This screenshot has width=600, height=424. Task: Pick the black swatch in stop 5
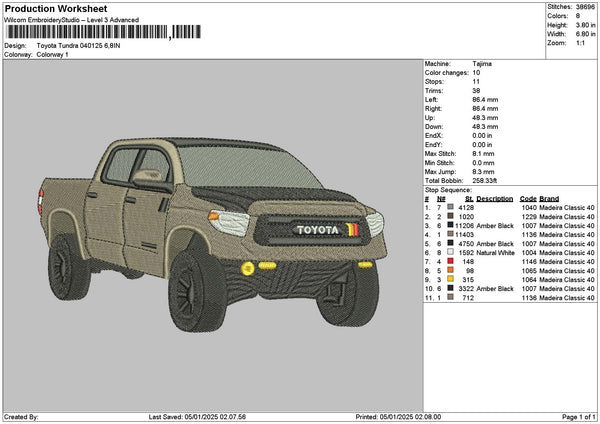point(450,243)
